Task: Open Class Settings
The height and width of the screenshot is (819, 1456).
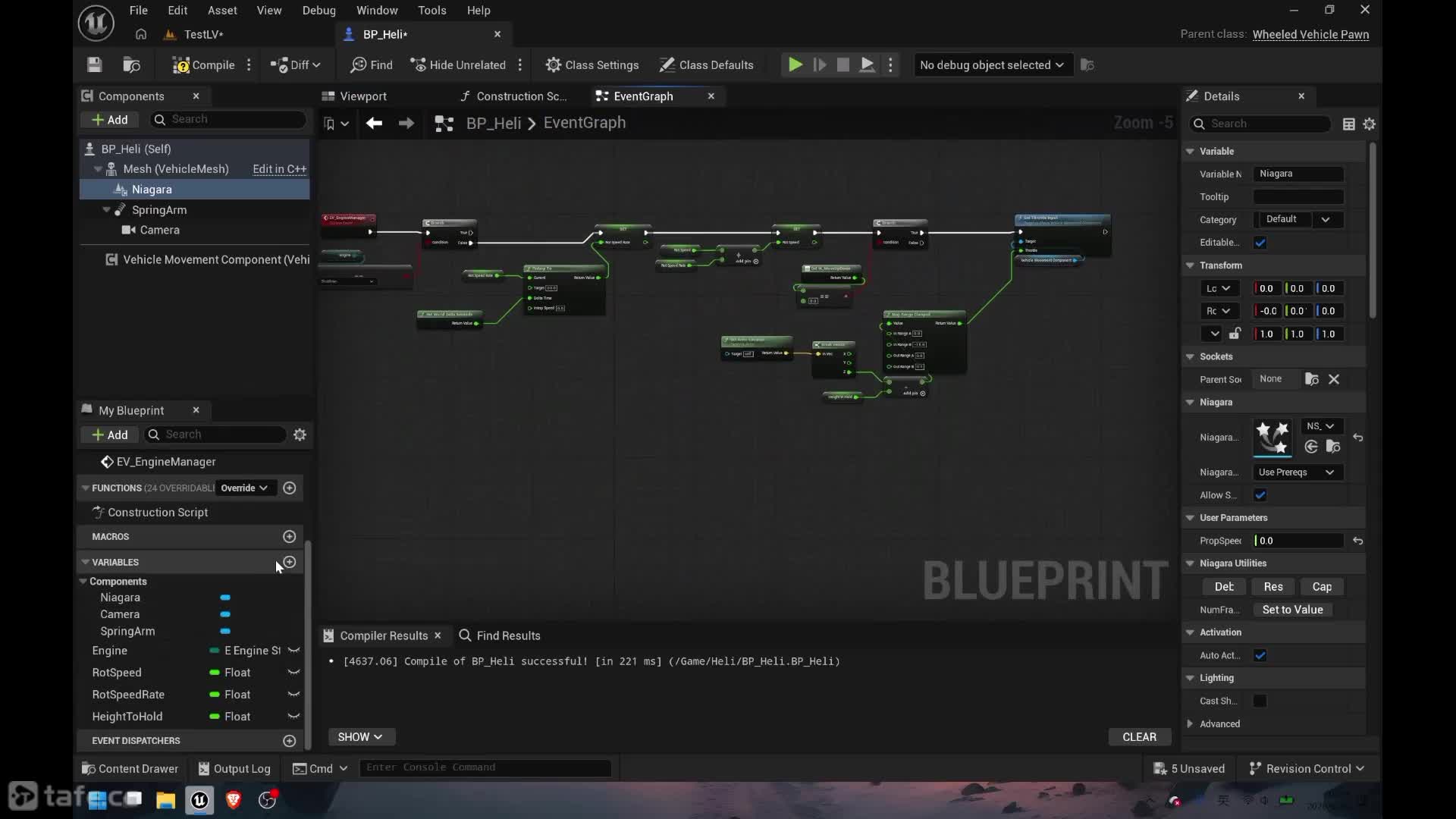Action: 592,65
